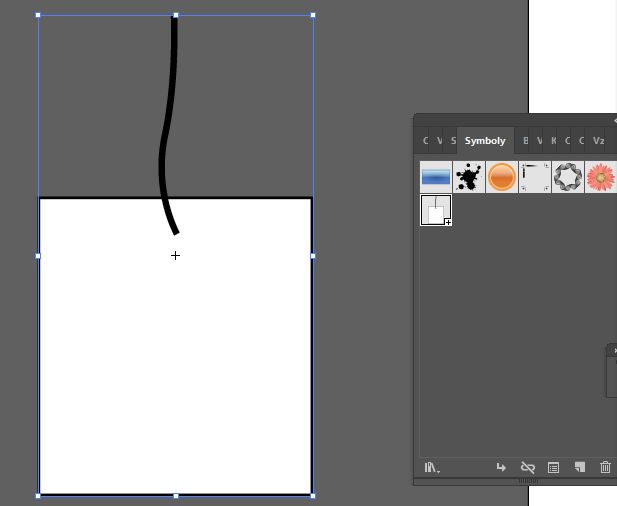Switch to the Symboly tab

[x=485, y=140]
